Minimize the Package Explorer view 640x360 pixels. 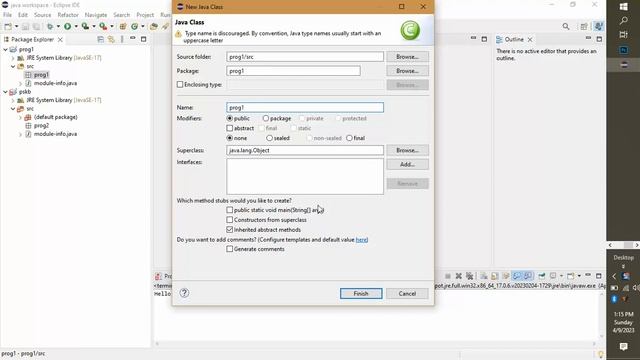[x=133, y=38]
